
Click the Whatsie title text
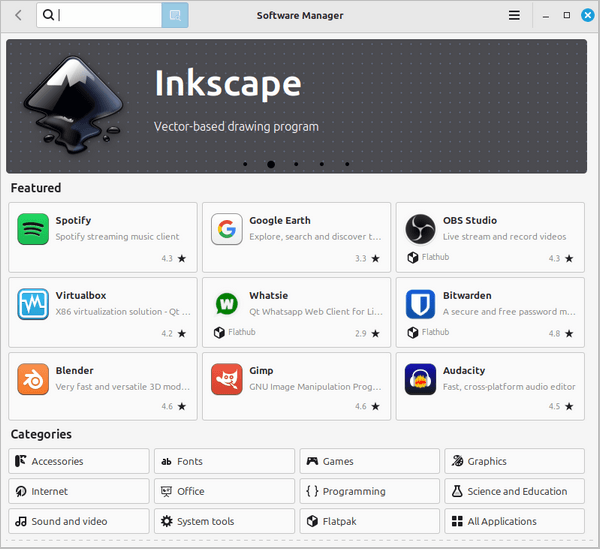(269, 295)
